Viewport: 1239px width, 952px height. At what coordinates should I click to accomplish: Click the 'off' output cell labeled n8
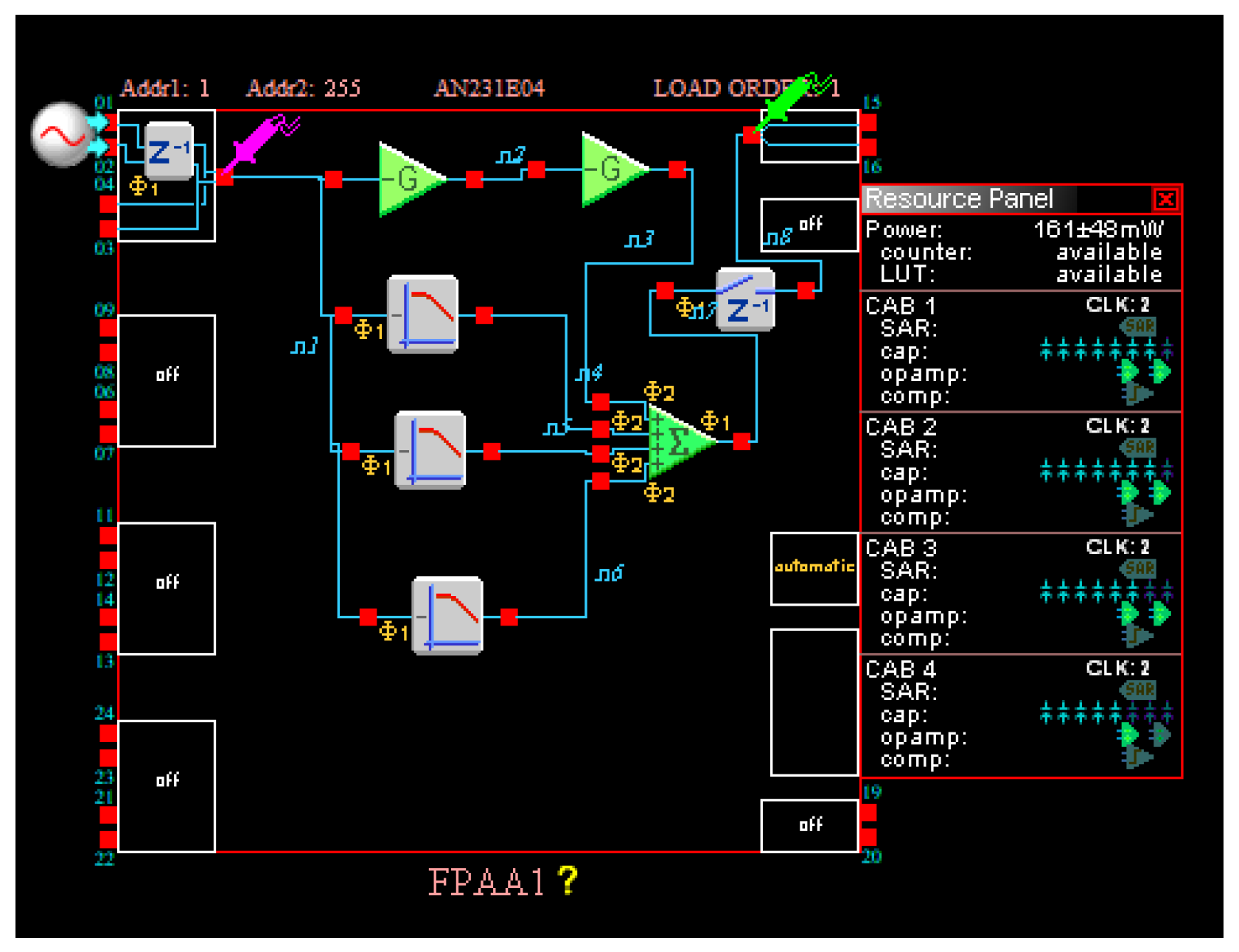pos(809,225)
